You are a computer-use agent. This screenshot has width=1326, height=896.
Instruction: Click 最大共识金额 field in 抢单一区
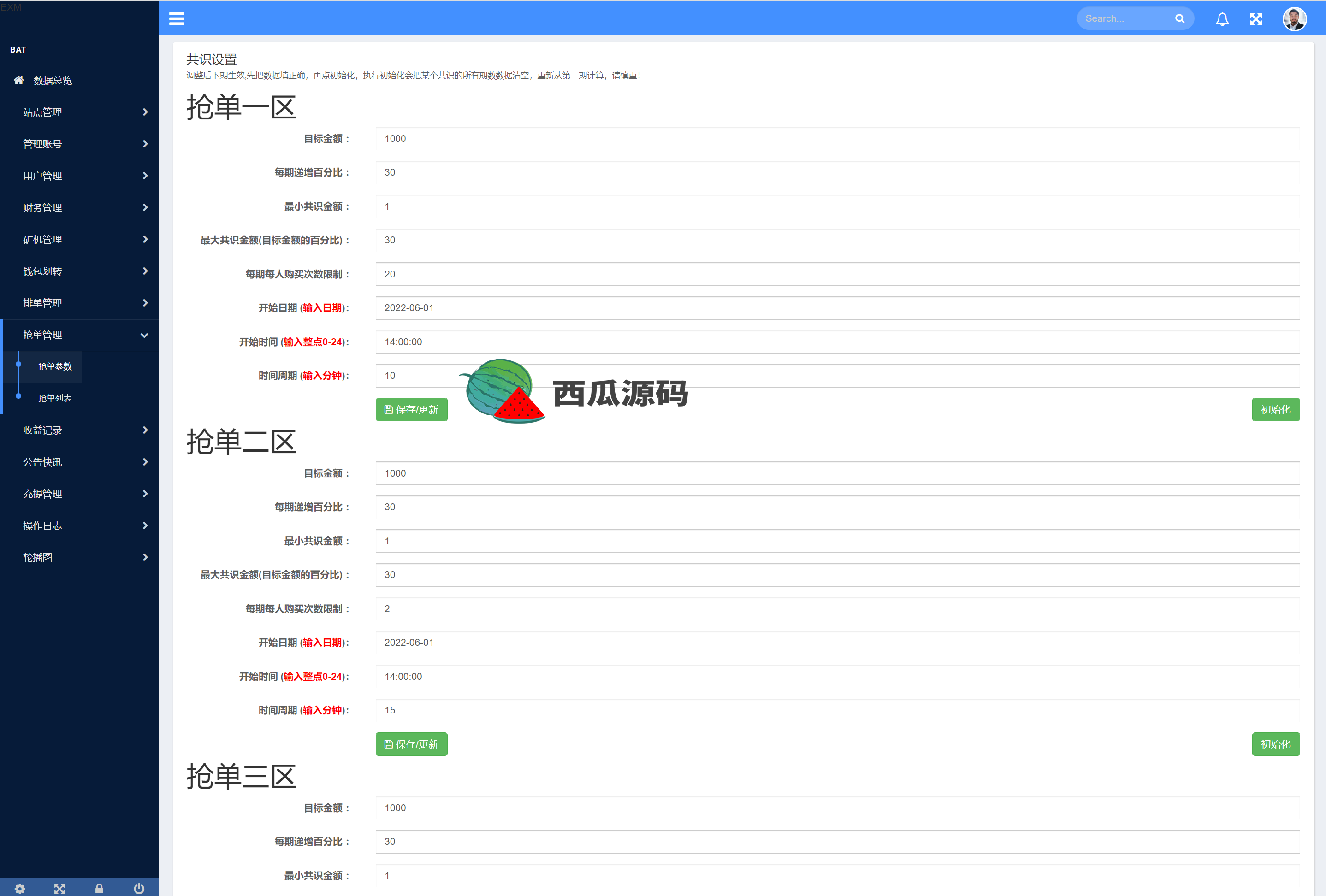click(837, 240)
